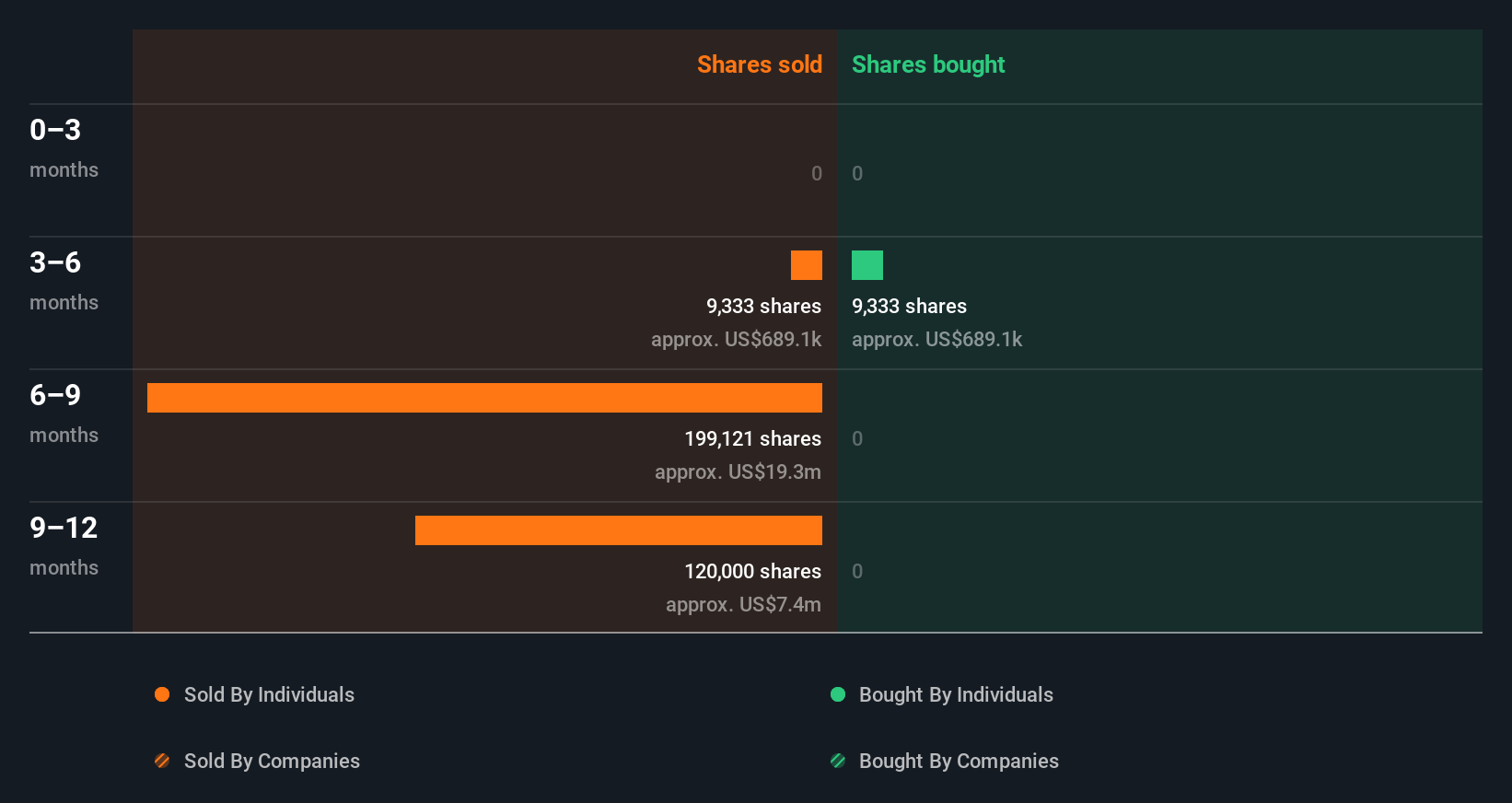1512x803 pixels.
Task: Click the green Bought By Individuals legend dot
Action: tap(838, 694)
